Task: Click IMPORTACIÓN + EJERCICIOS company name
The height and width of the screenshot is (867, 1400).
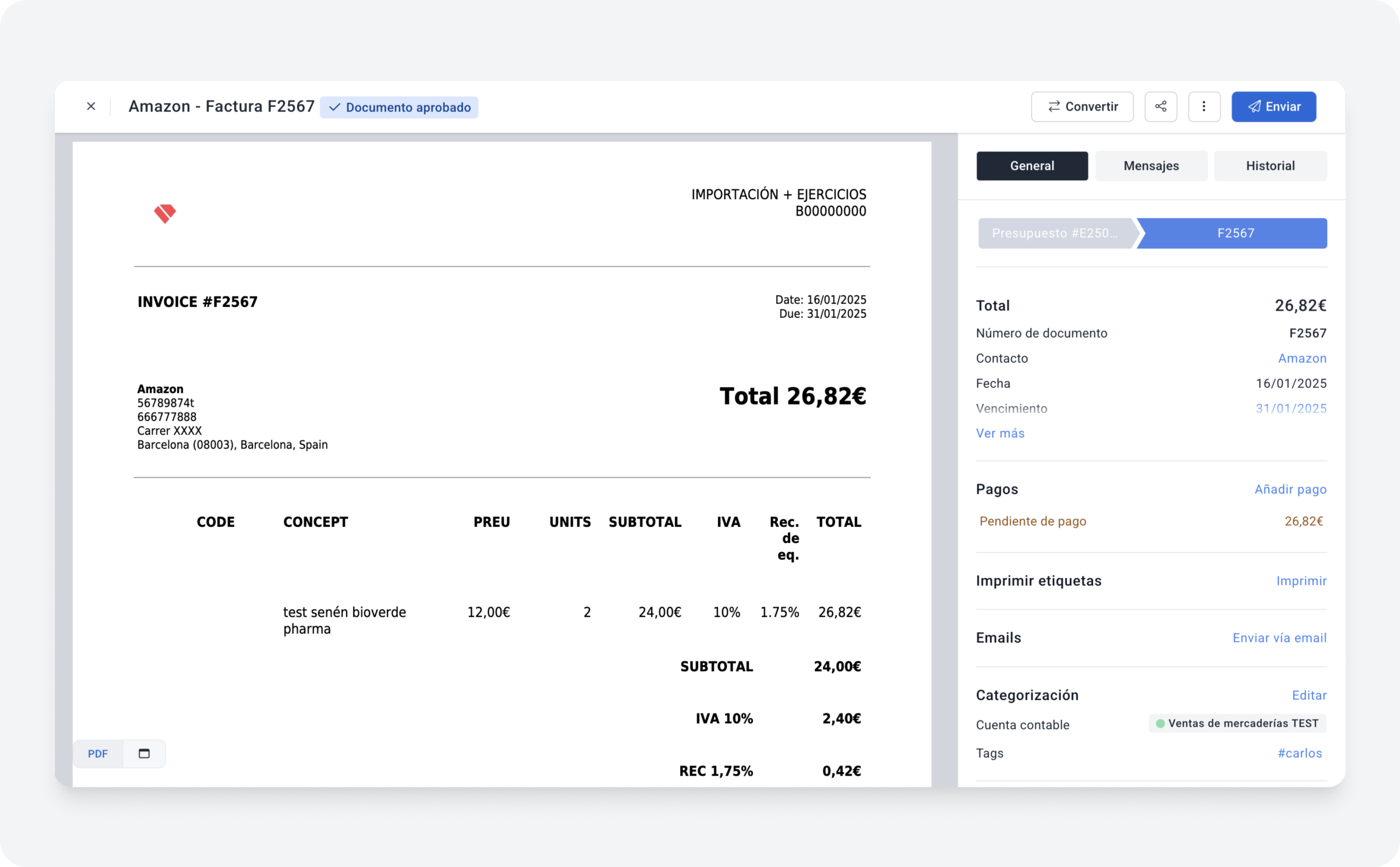Action: pos(779,194)
